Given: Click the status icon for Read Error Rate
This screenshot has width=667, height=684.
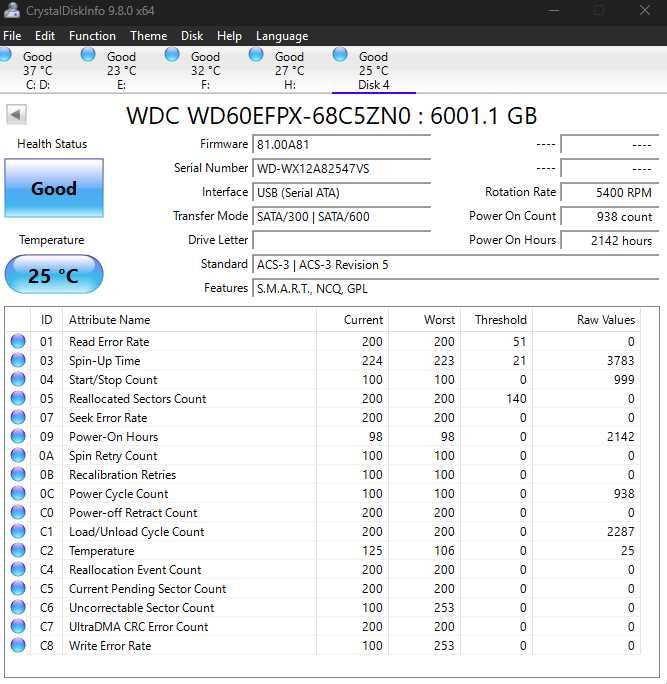Looking at the screenshot, I should (18, 341).
